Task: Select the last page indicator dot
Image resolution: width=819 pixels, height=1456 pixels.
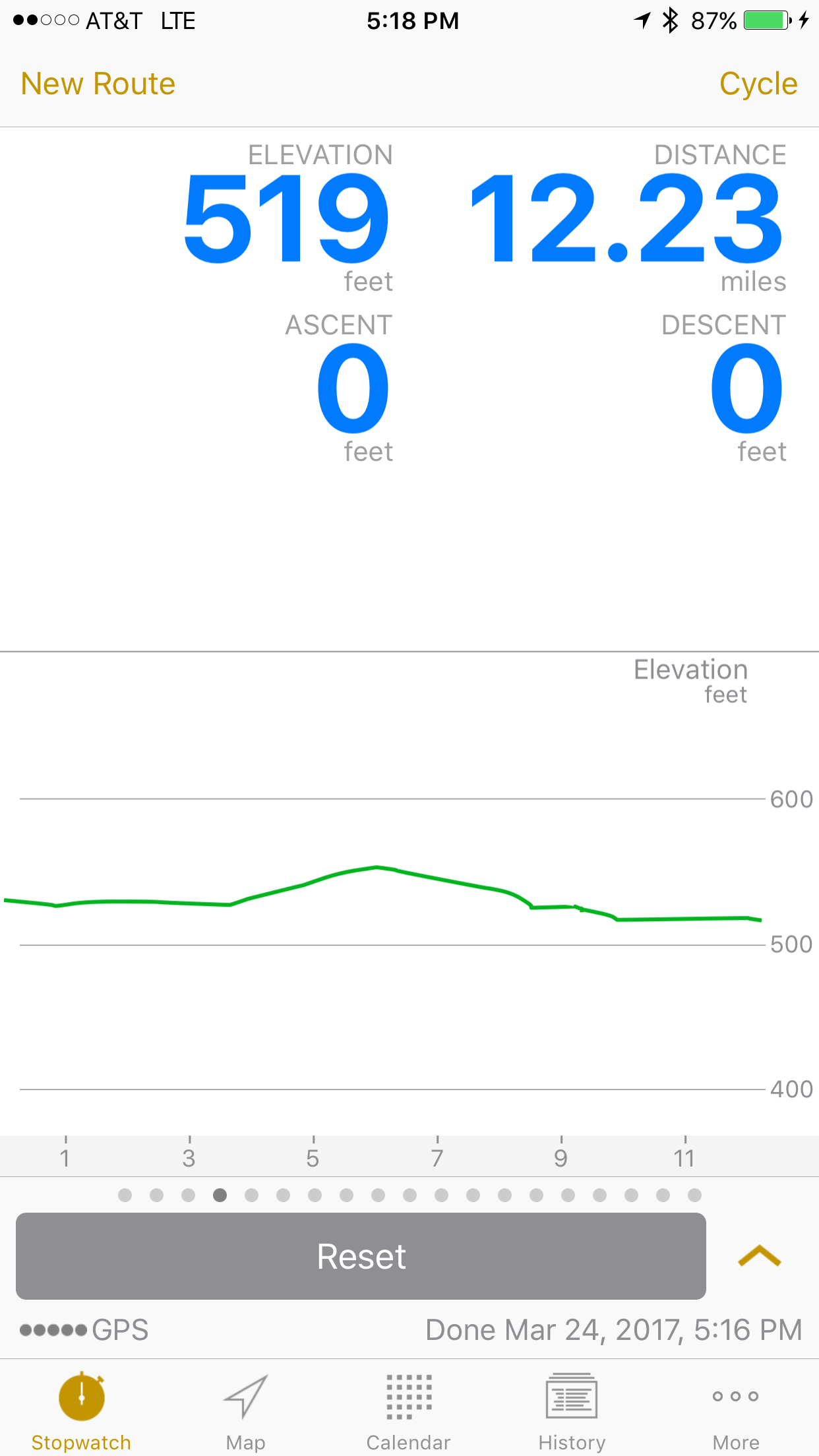Action: coord(694,1195)
